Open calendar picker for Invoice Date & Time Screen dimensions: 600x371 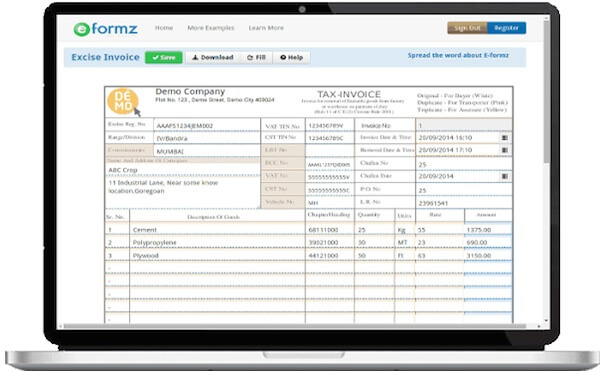tap(505, 138)
